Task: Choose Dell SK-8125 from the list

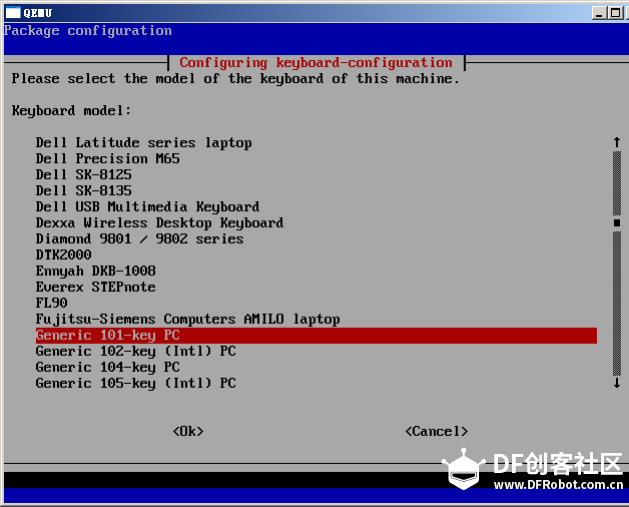Action: pos(83,175)
